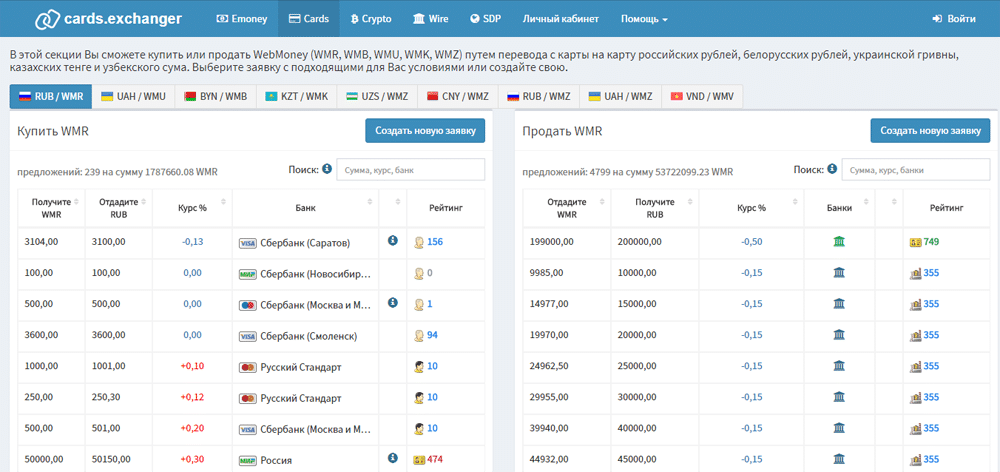This screenshot has width=1000, height=472.
Task: Open rating 94 user in Смоленск row
Action: 432,336
